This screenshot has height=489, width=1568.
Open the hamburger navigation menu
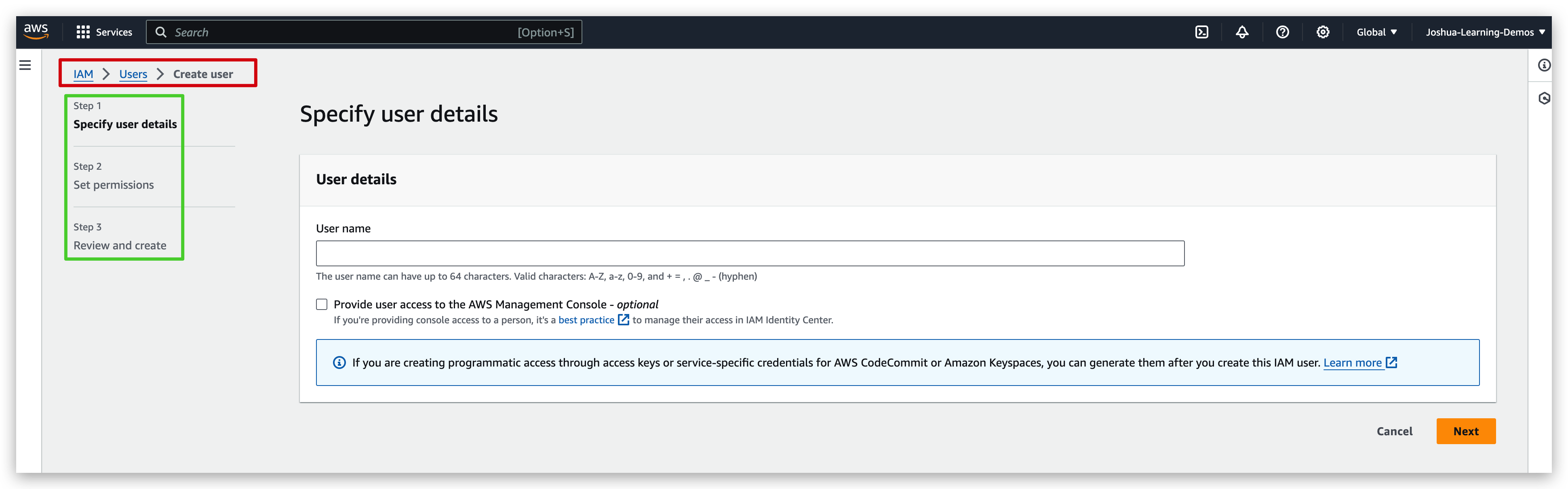25,65
